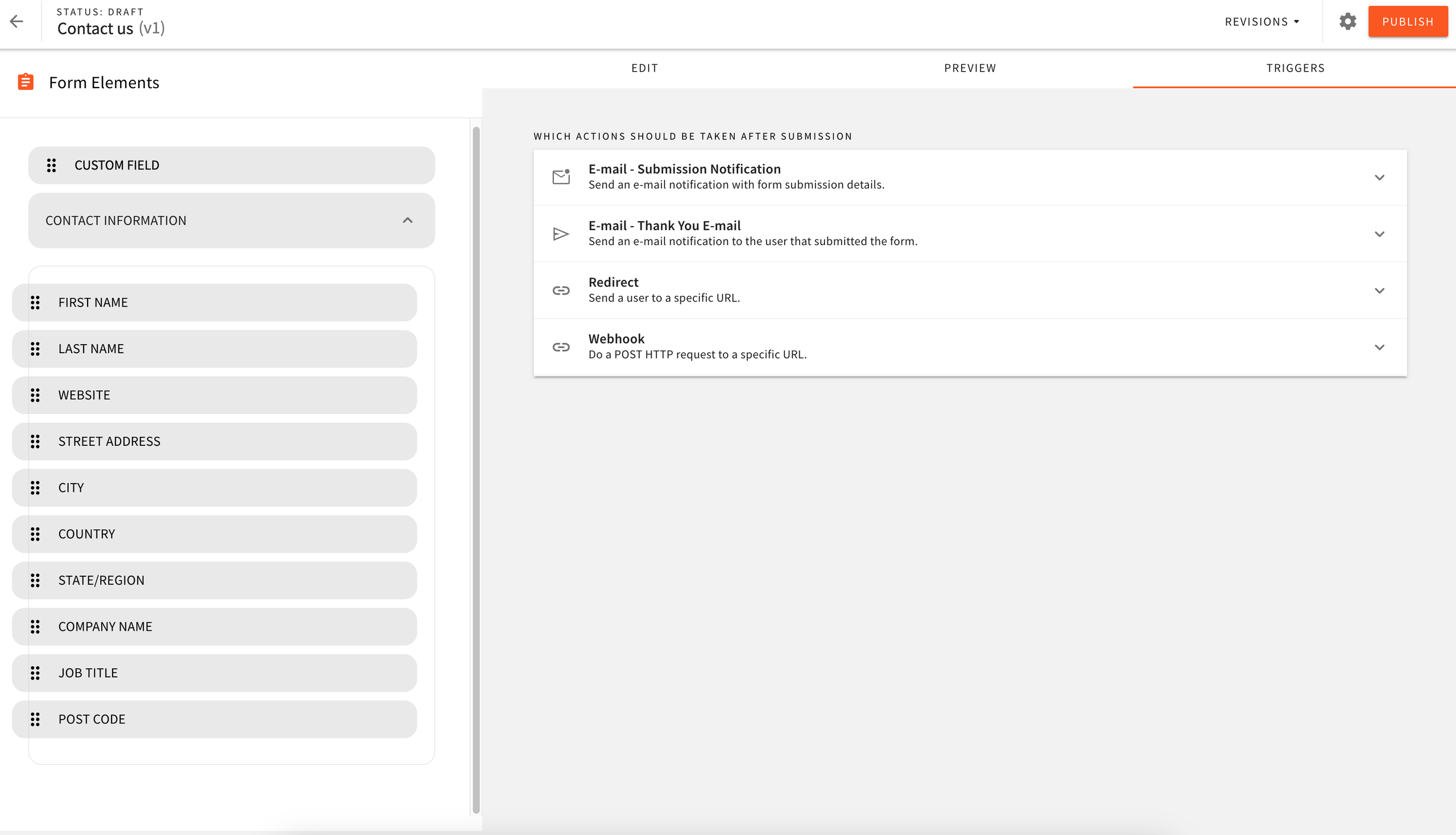Click the Form Elements clipboard icon
This screenshot has height=835, width=1456.
point(26,82)
